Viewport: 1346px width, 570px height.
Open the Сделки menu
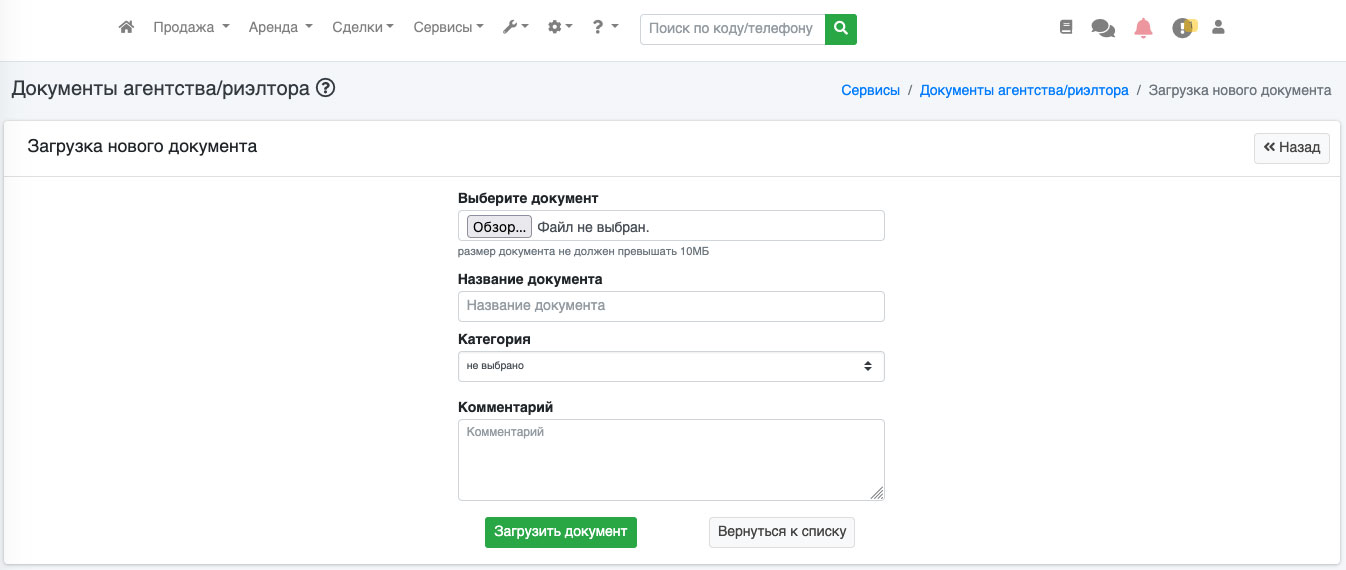[x=362, y=28]
